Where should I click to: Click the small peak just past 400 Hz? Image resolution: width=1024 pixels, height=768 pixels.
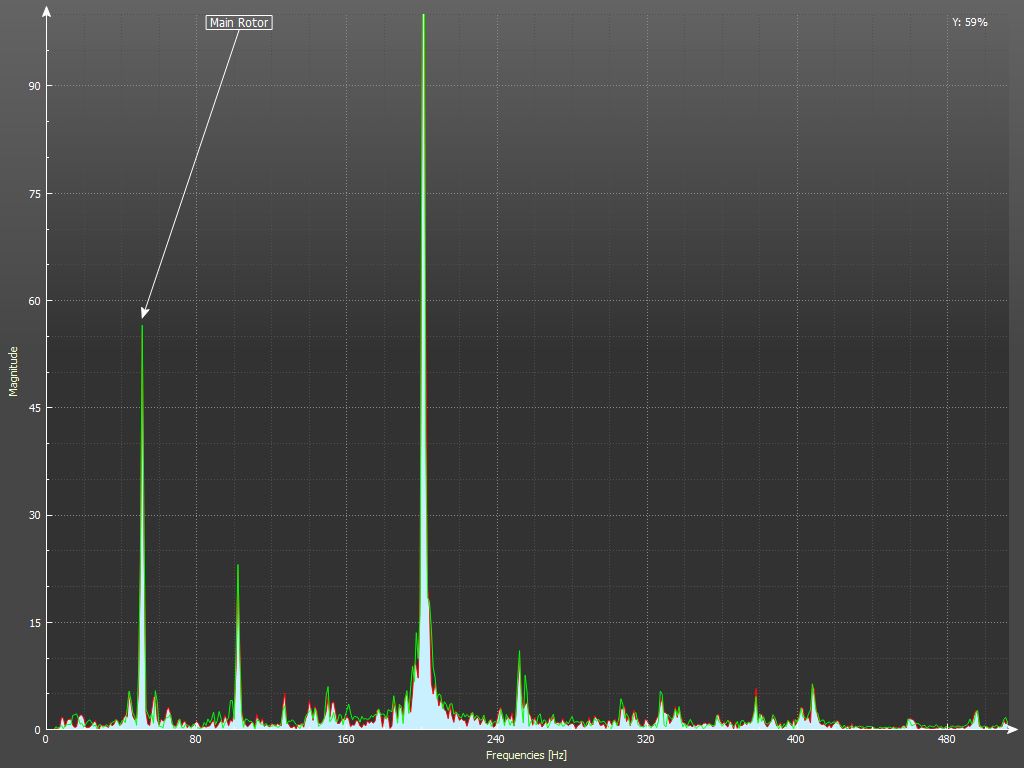pos(812,686)
